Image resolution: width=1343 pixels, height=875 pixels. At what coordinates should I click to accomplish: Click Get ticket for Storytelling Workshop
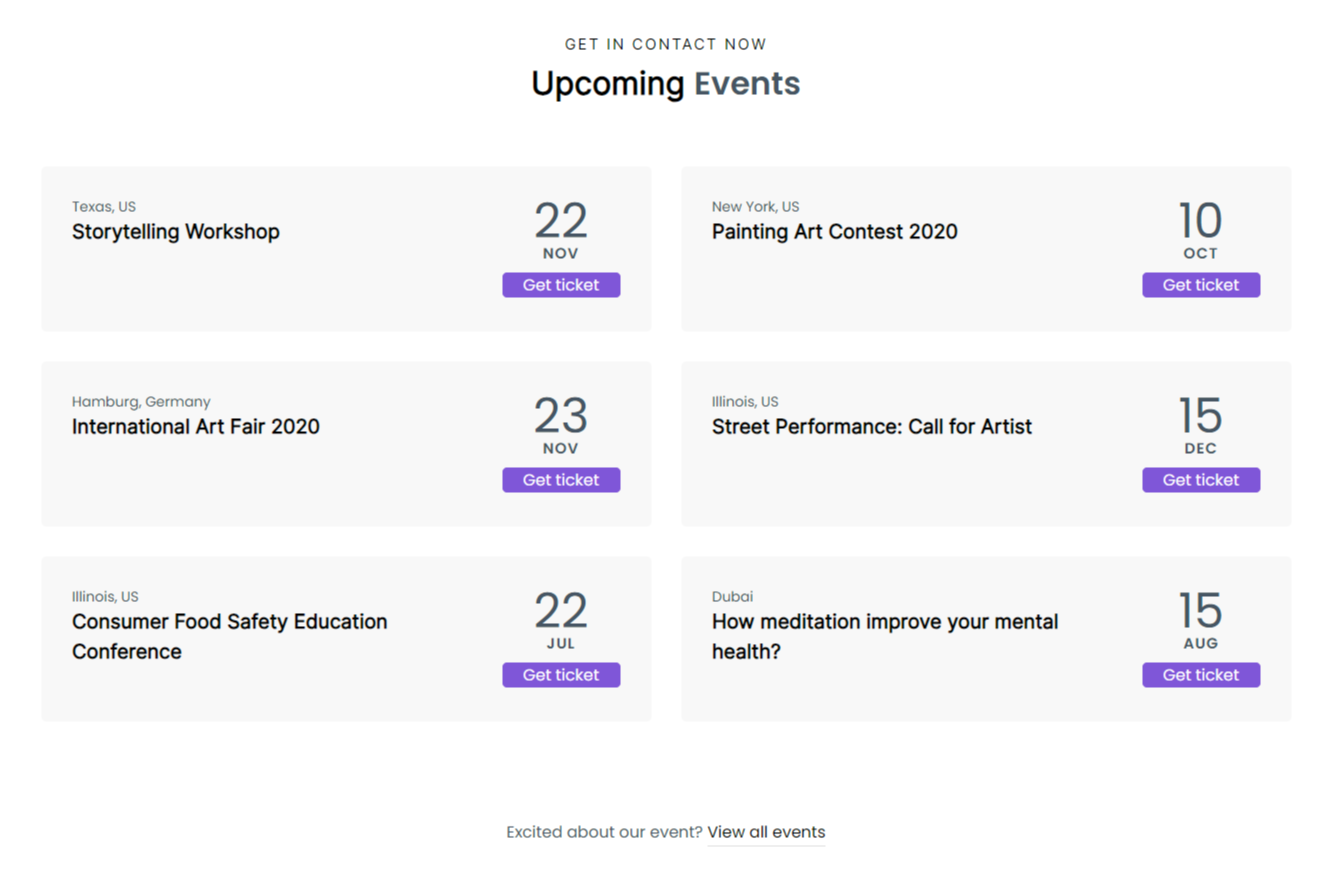[x=561, y=284]
